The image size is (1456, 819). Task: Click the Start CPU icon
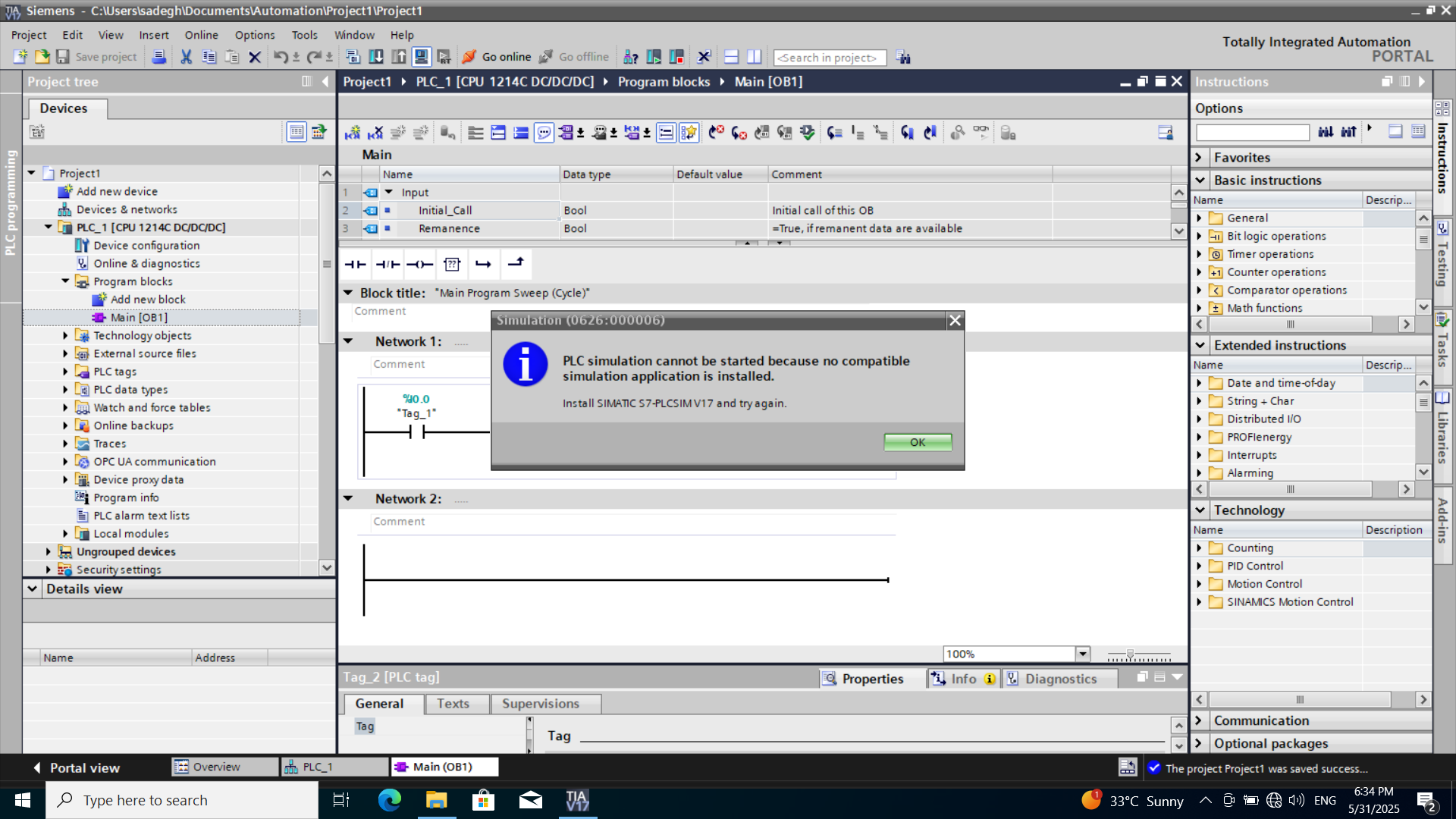(654, 57)
